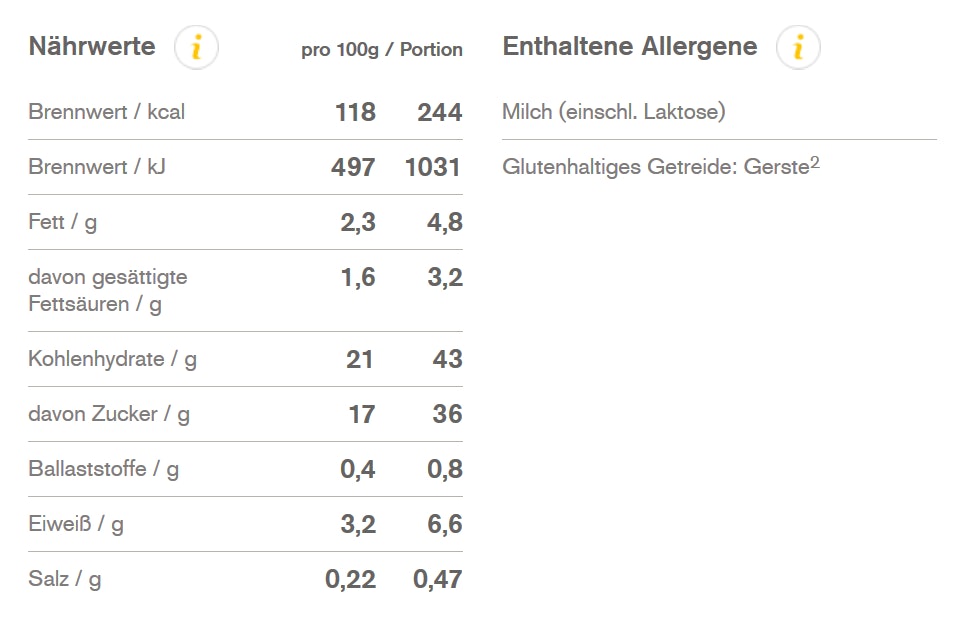Click the Glutenhaltiges Getreide: Gerste entry
970x640 pixels.
tap(655, 167)
